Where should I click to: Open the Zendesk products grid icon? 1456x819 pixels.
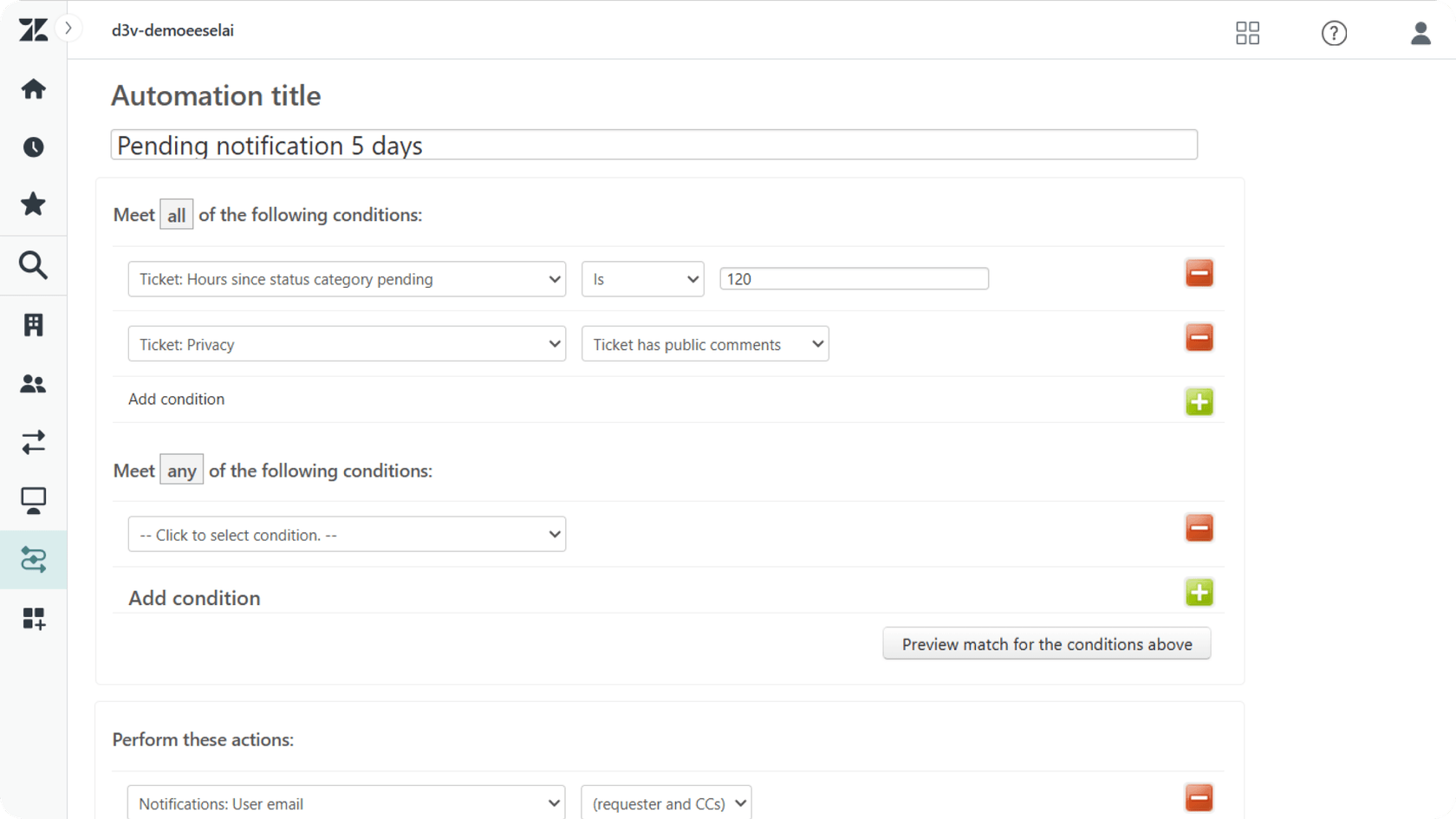click(x=1247, y=33)
